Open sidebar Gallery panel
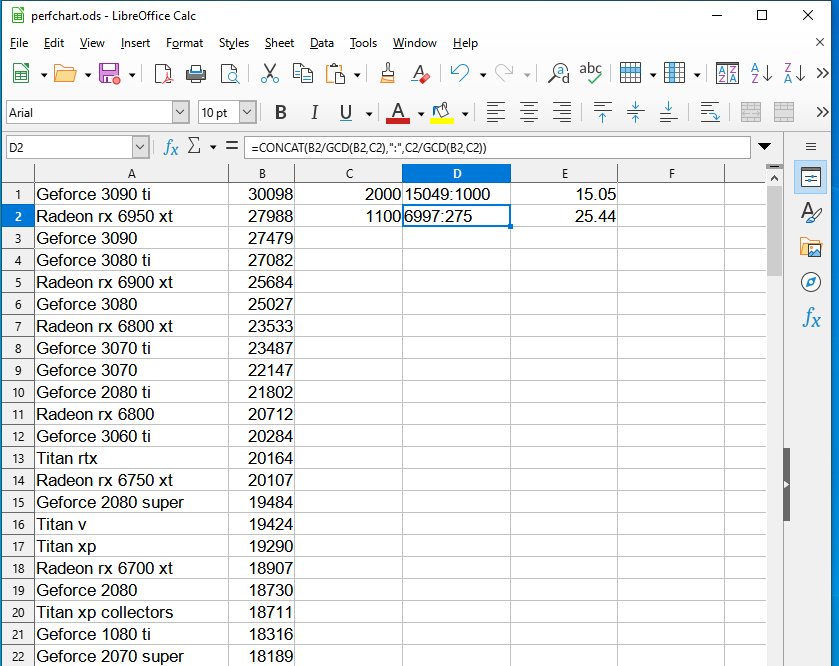 pyautogui.click(x=811, y=248)
